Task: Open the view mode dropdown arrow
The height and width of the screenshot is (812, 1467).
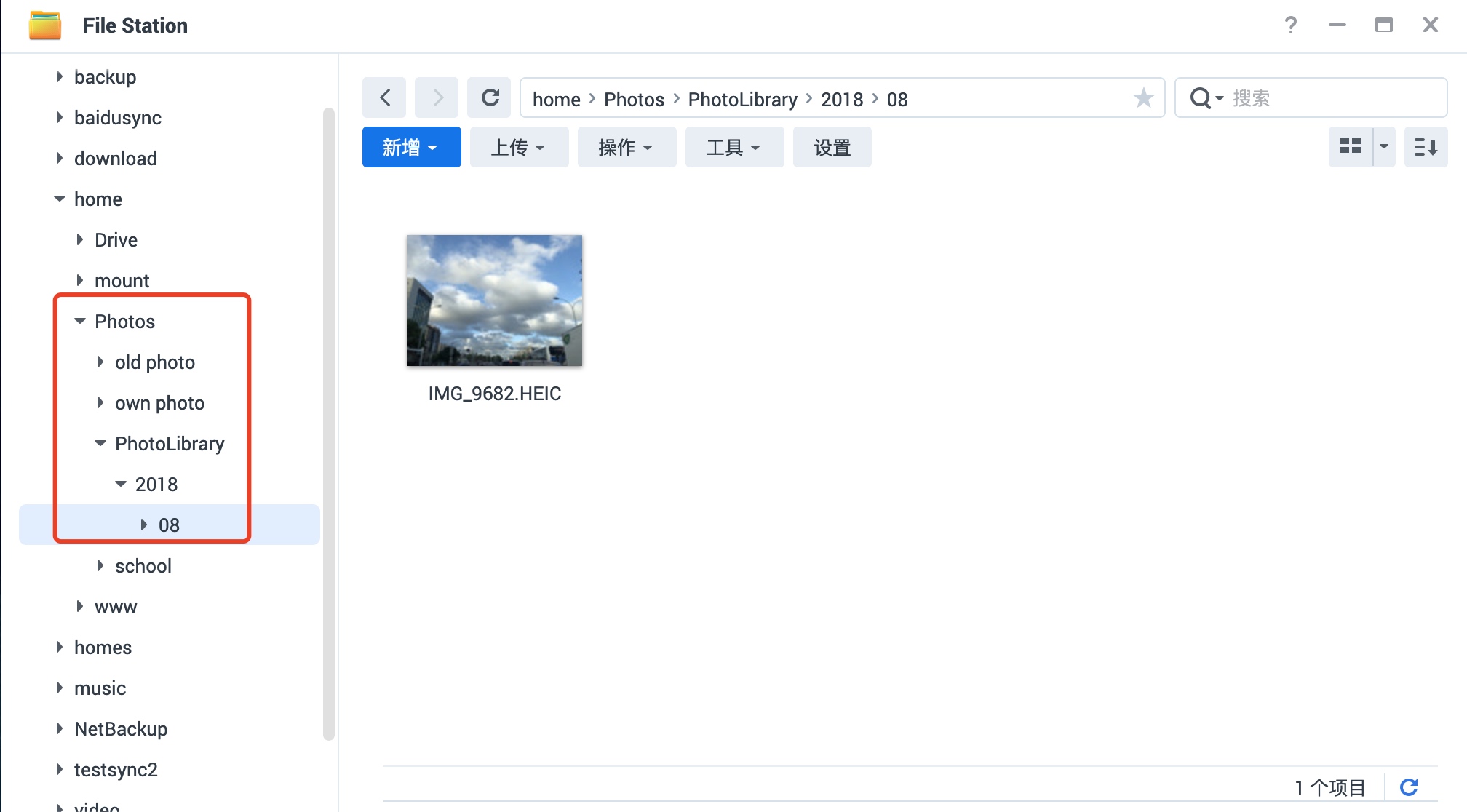Action: 1384,147
